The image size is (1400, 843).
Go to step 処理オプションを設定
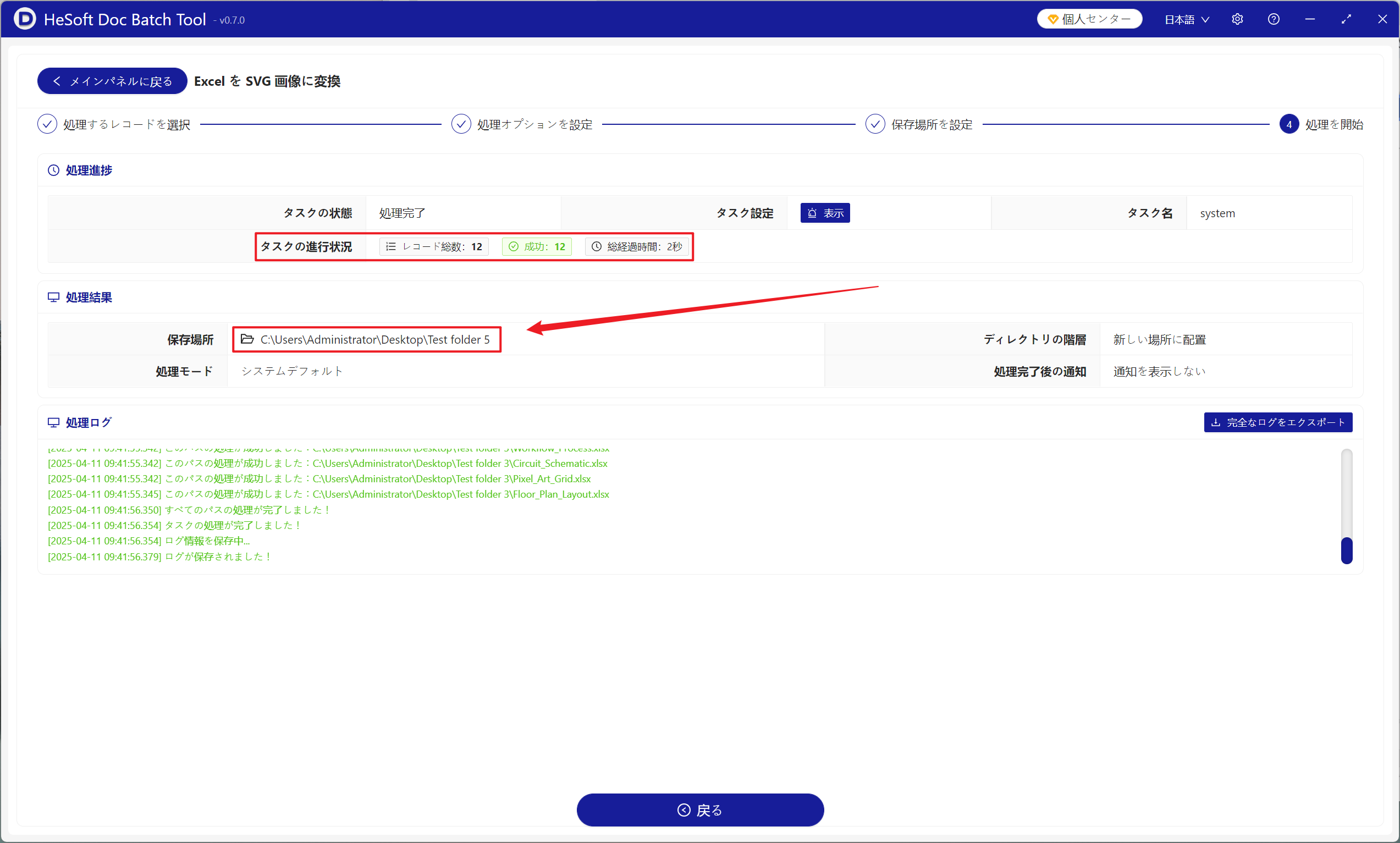click(522, 124)
